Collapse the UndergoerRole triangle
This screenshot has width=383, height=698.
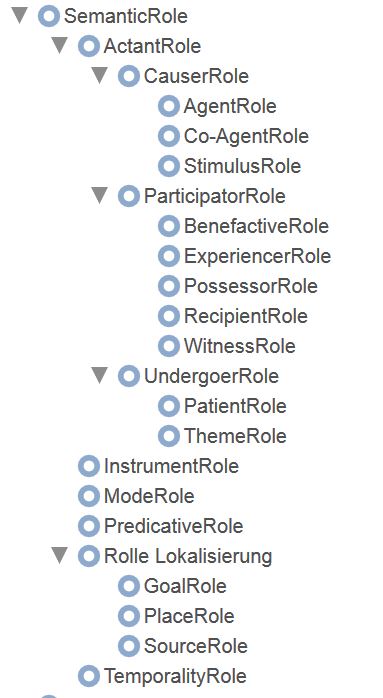[x=99, y=375]
